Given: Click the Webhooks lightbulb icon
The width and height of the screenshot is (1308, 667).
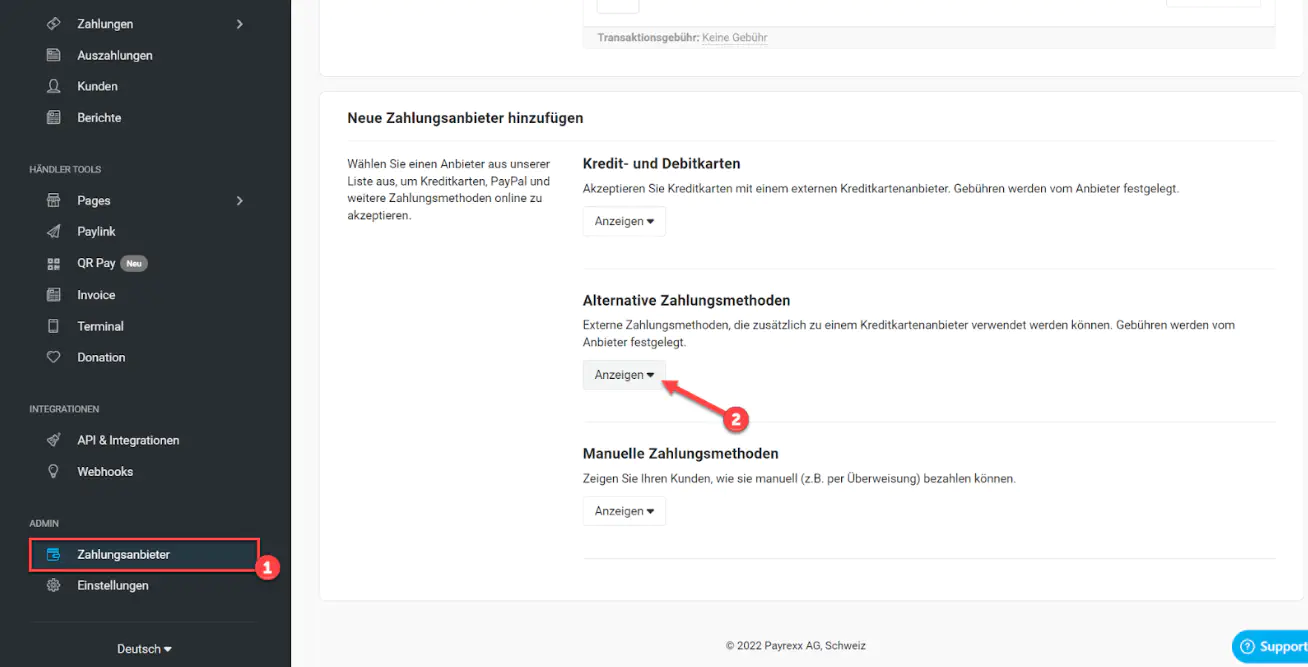Looking at the screenshot, I should (x=54, y=471).
